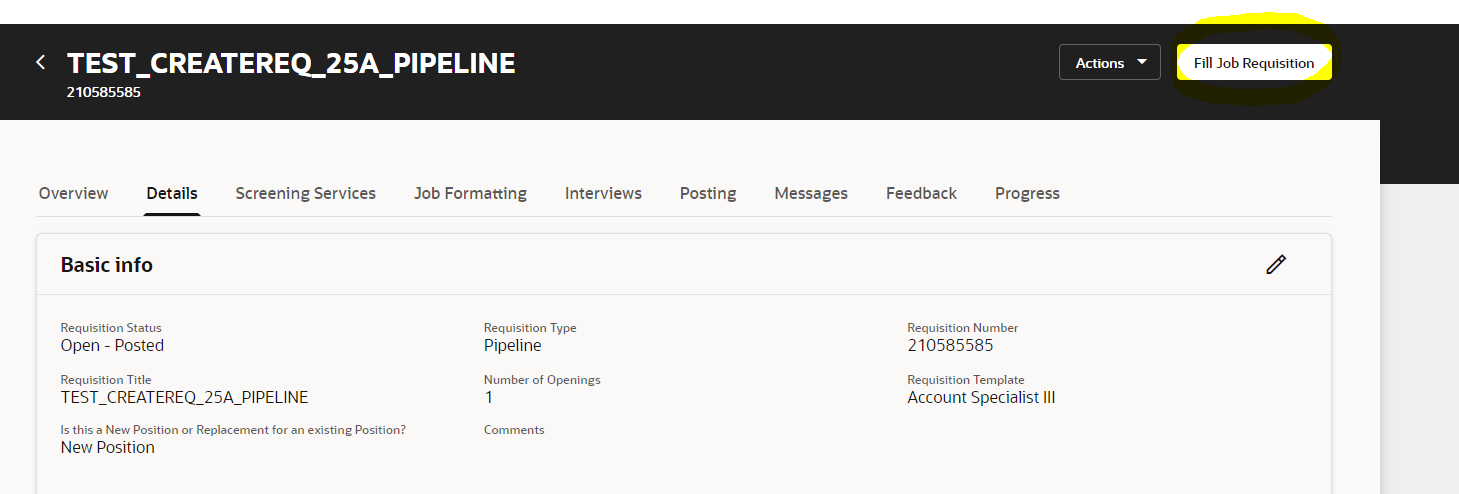This screenshot has height=494, width=1459.
Task: Open the Screening Services tab
Action: 306,193
